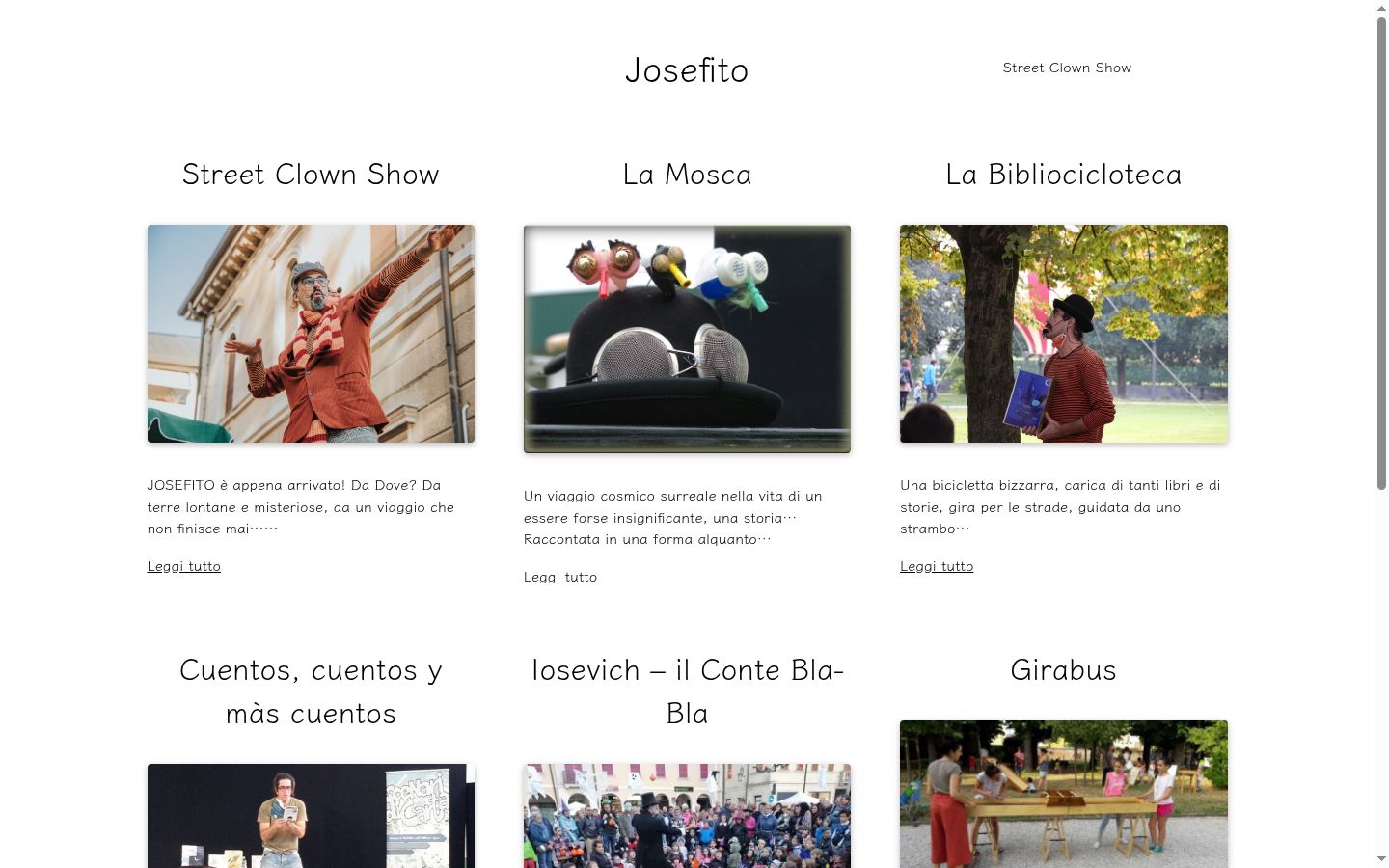View the Cuentos storyteller stage photo
Image resolution: width=1389 pixels, height=868 pixels.
click(x=311, y=816)
